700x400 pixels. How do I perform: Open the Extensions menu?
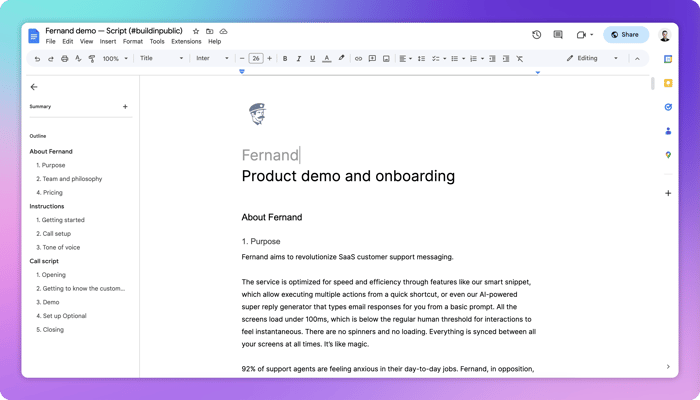coord(186,42)
